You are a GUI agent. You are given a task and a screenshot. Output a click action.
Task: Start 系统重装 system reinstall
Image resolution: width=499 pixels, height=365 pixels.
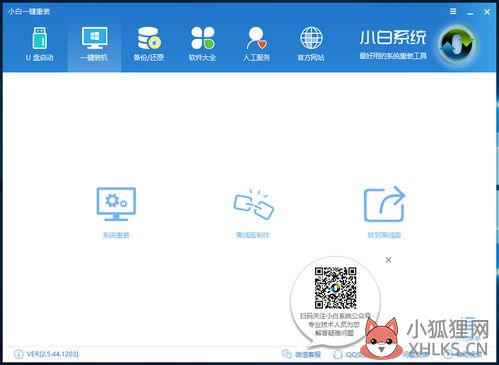pos(116,212)
